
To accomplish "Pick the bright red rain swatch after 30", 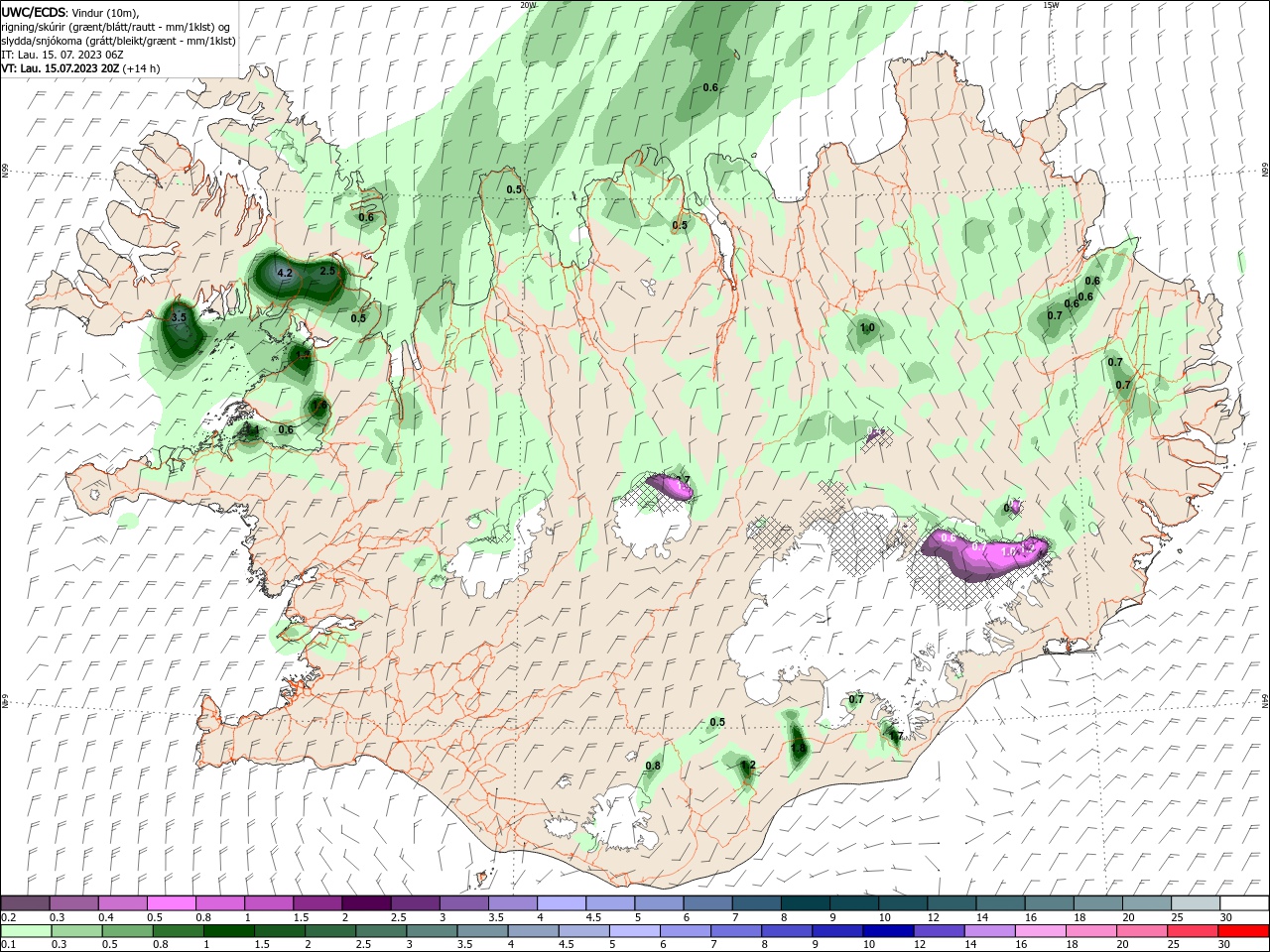I will [x=1244, y=930].
